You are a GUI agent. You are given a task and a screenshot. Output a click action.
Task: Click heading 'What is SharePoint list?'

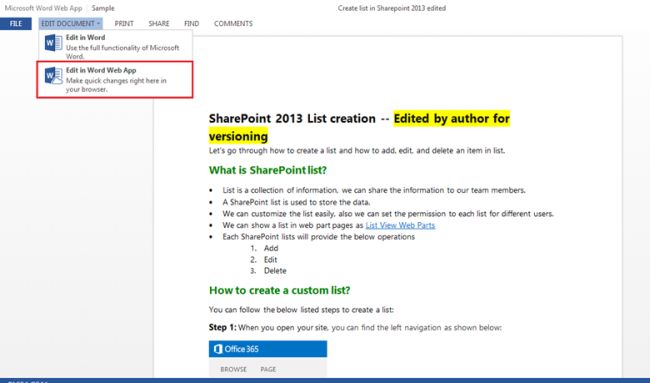(x=268, y=170)
